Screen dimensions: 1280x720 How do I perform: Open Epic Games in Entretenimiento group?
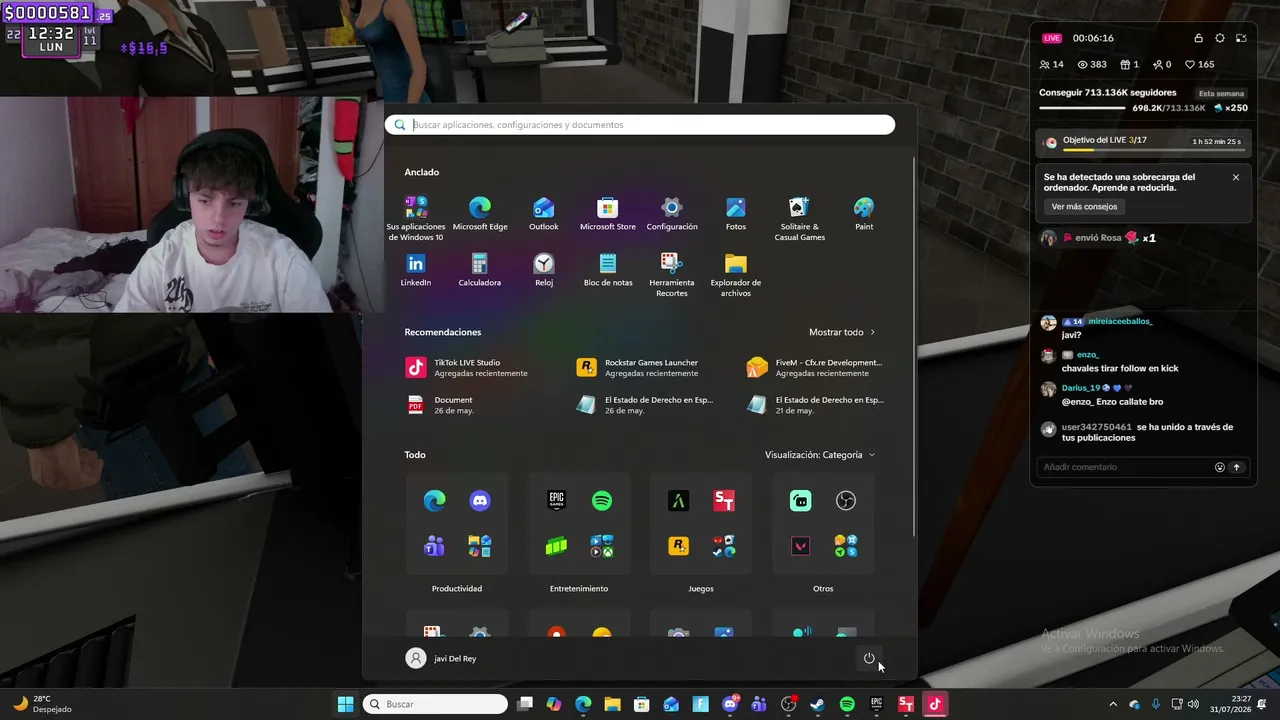[556, 501]
